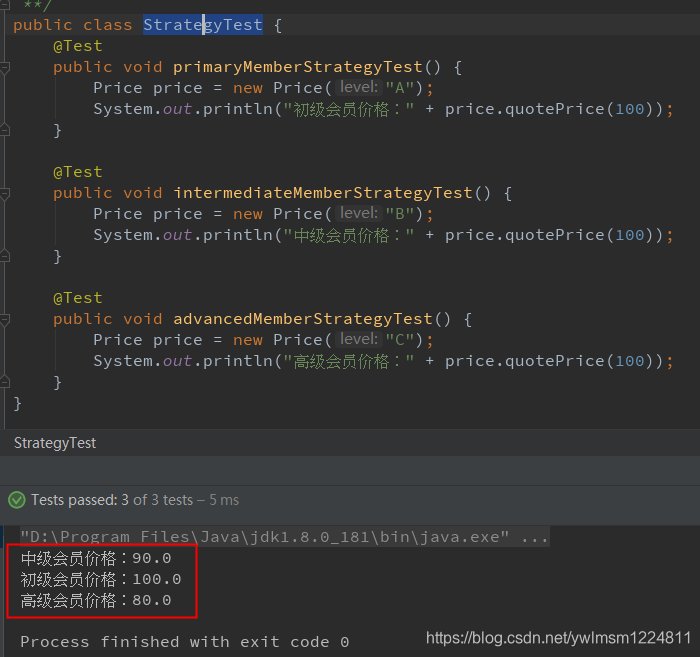Screen dimensions: 700x657
Task: Click the intermediateMemberStrategyTest method name
Action: point(322,193)
